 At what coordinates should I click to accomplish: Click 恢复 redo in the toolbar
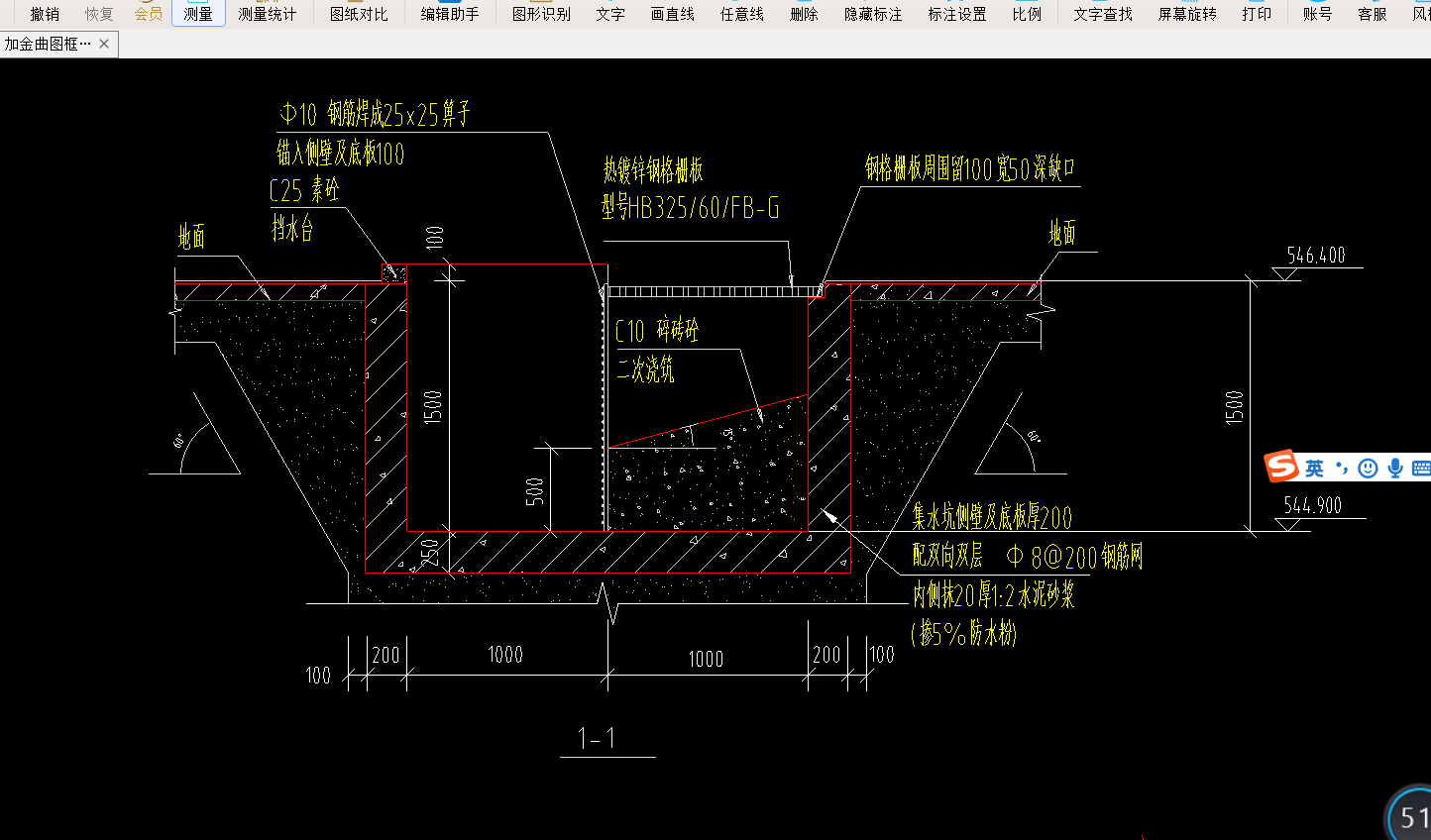coord(99,14)
